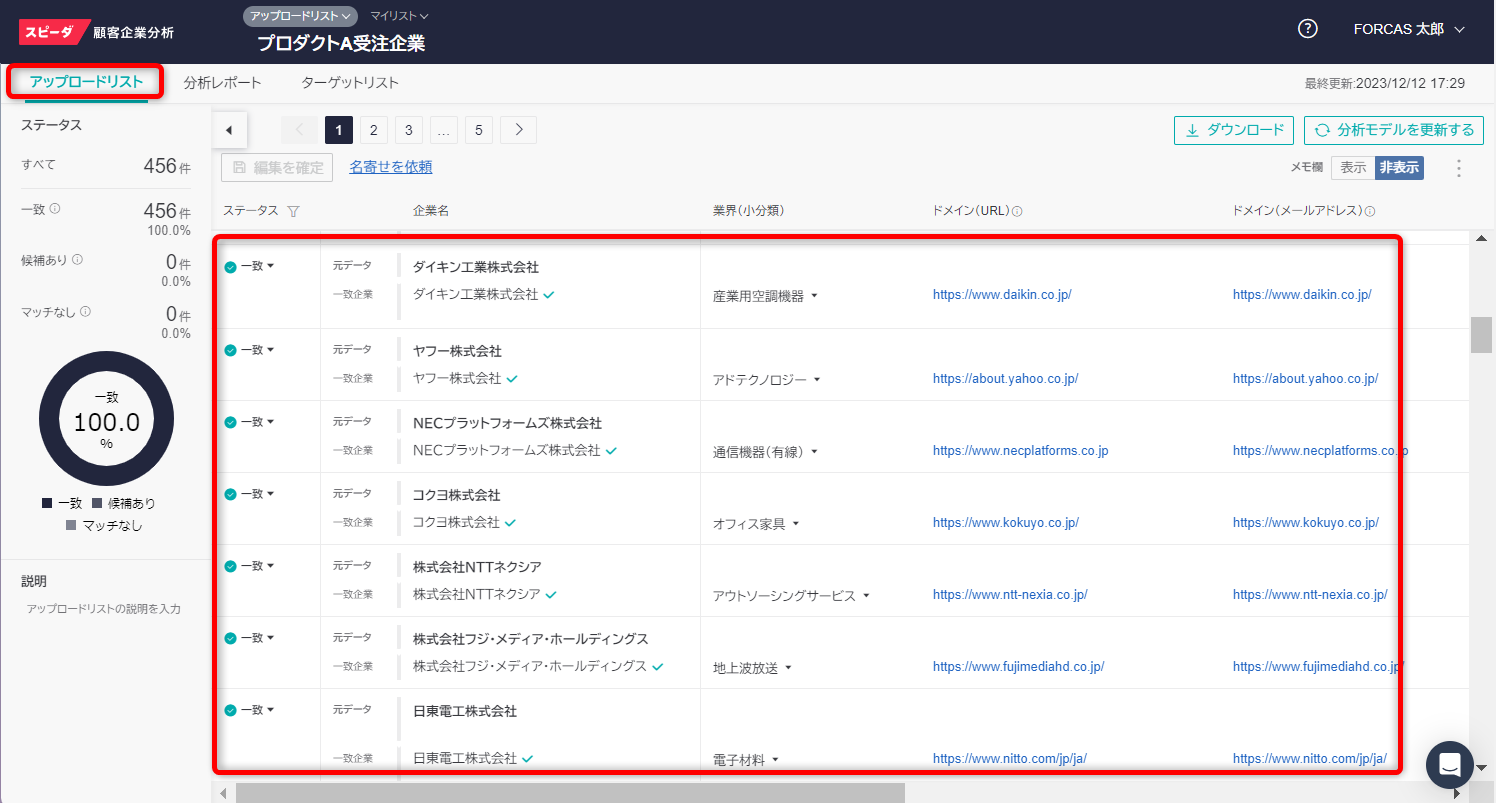Toggle the 一致 status for ダイキン工業株式会社
Image resolution: width=1496 pixels, height=803 pixels.
click(250, 266)
